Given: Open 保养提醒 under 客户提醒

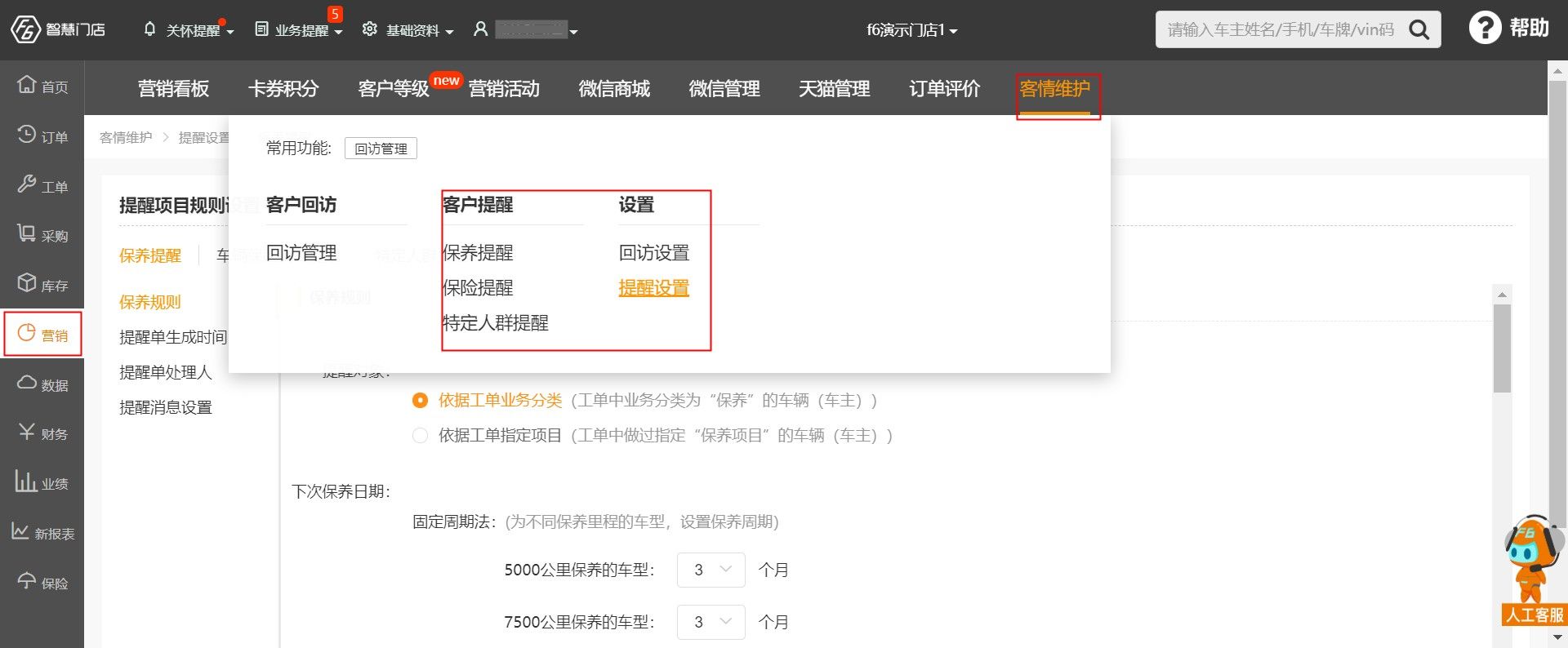Looking at the screenshot, I should point(478,253).
